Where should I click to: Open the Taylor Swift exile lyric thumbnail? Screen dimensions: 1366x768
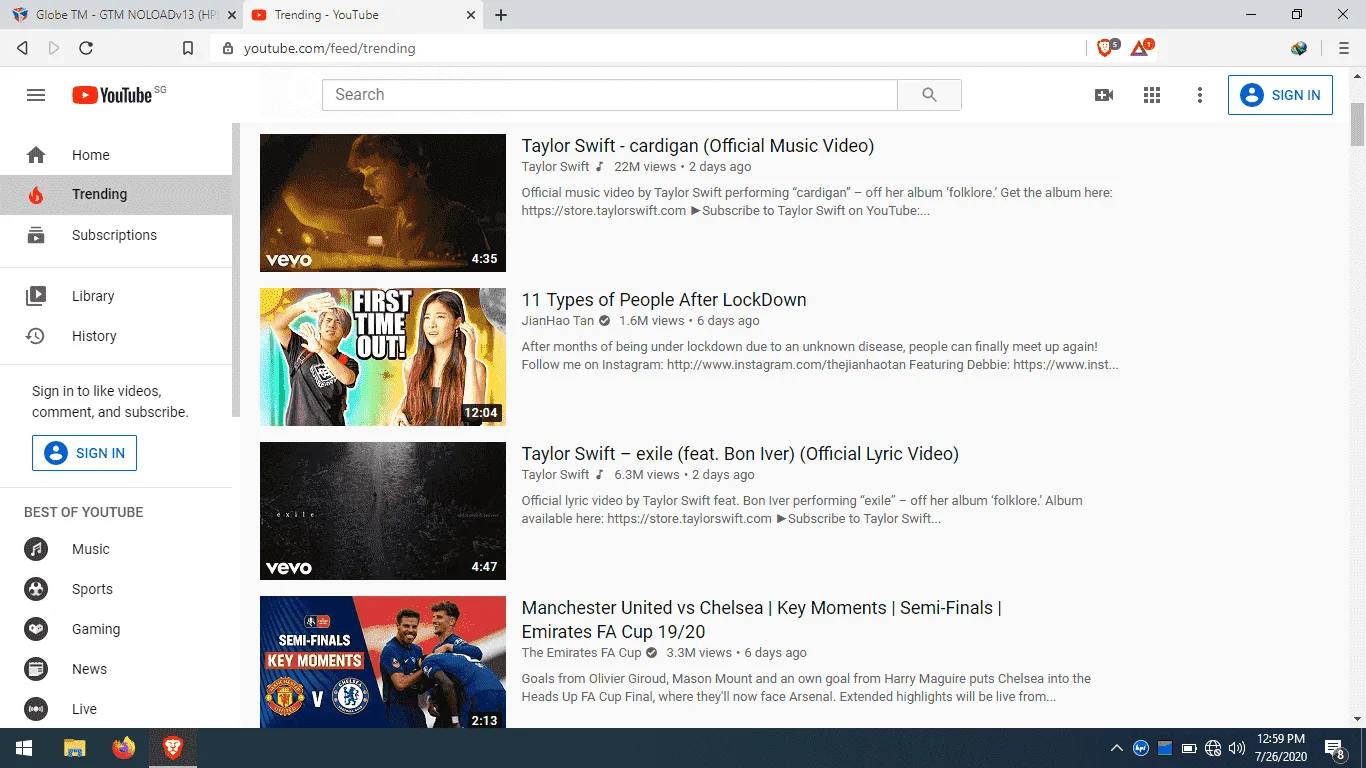[383, 511]
